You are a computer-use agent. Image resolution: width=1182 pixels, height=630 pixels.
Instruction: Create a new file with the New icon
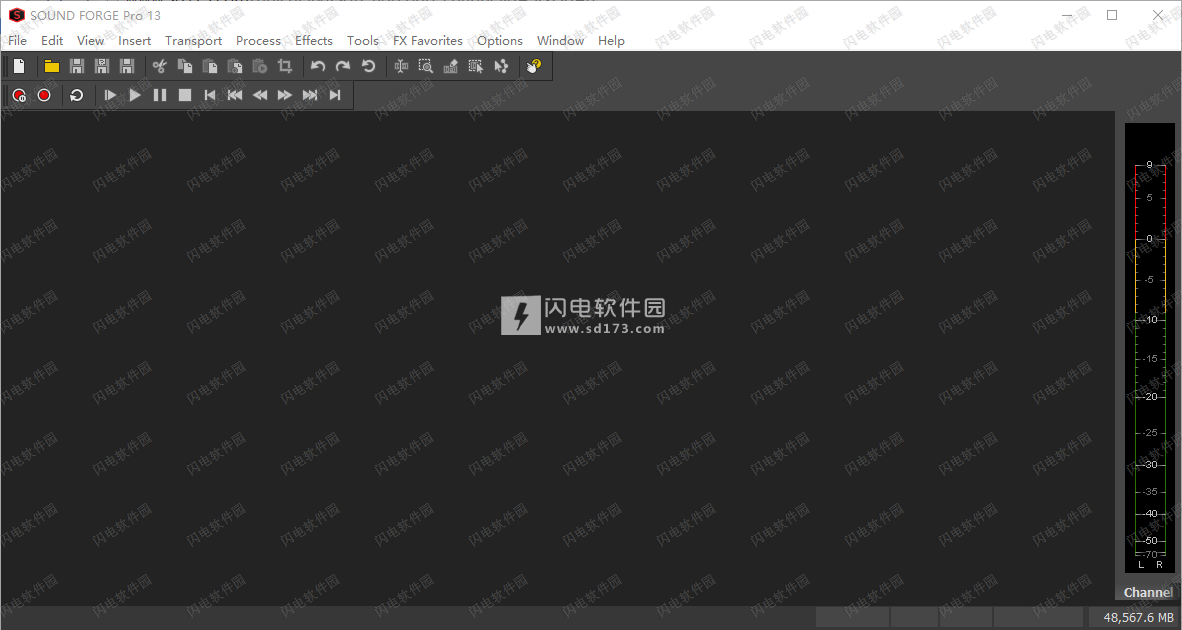point(19,66)
